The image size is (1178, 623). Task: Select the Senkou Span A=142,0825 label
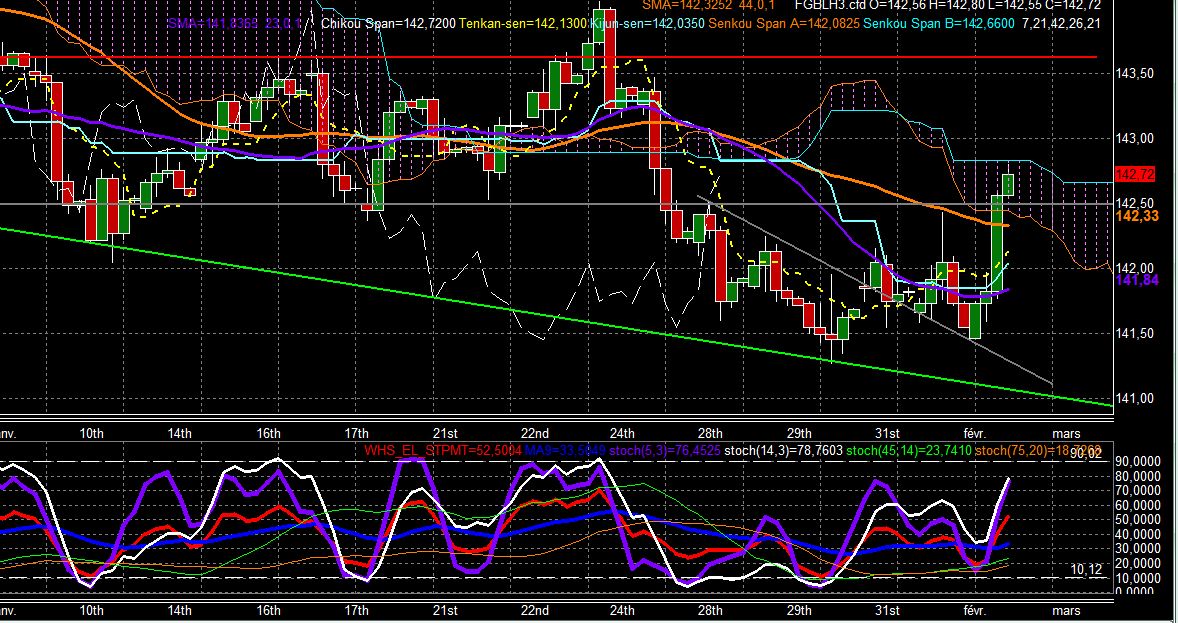pyautogui.click(x=784, y=23)
